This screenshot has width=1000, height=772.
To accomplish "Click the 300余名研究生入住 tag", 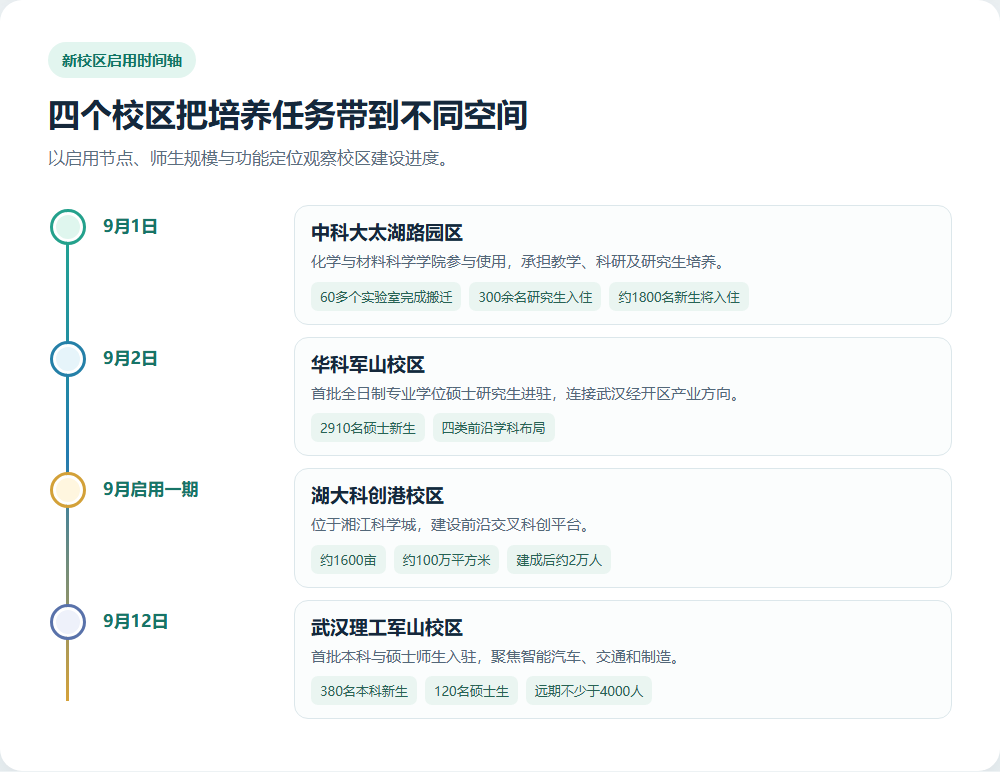I will tap(535, 297).
